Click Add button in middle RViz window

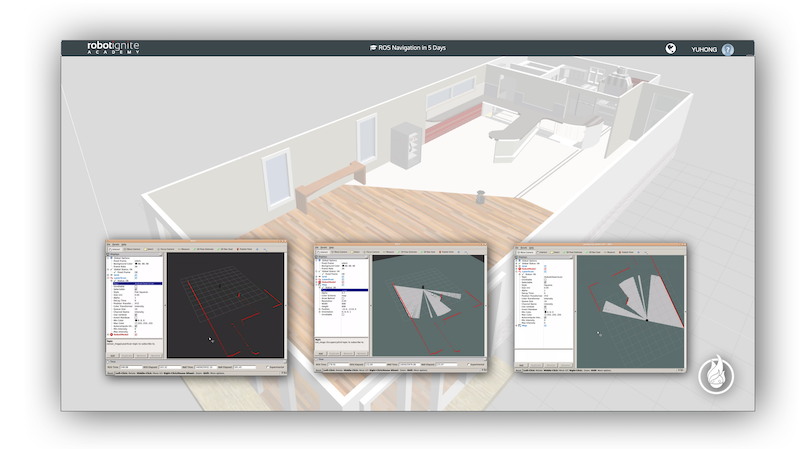320,354
